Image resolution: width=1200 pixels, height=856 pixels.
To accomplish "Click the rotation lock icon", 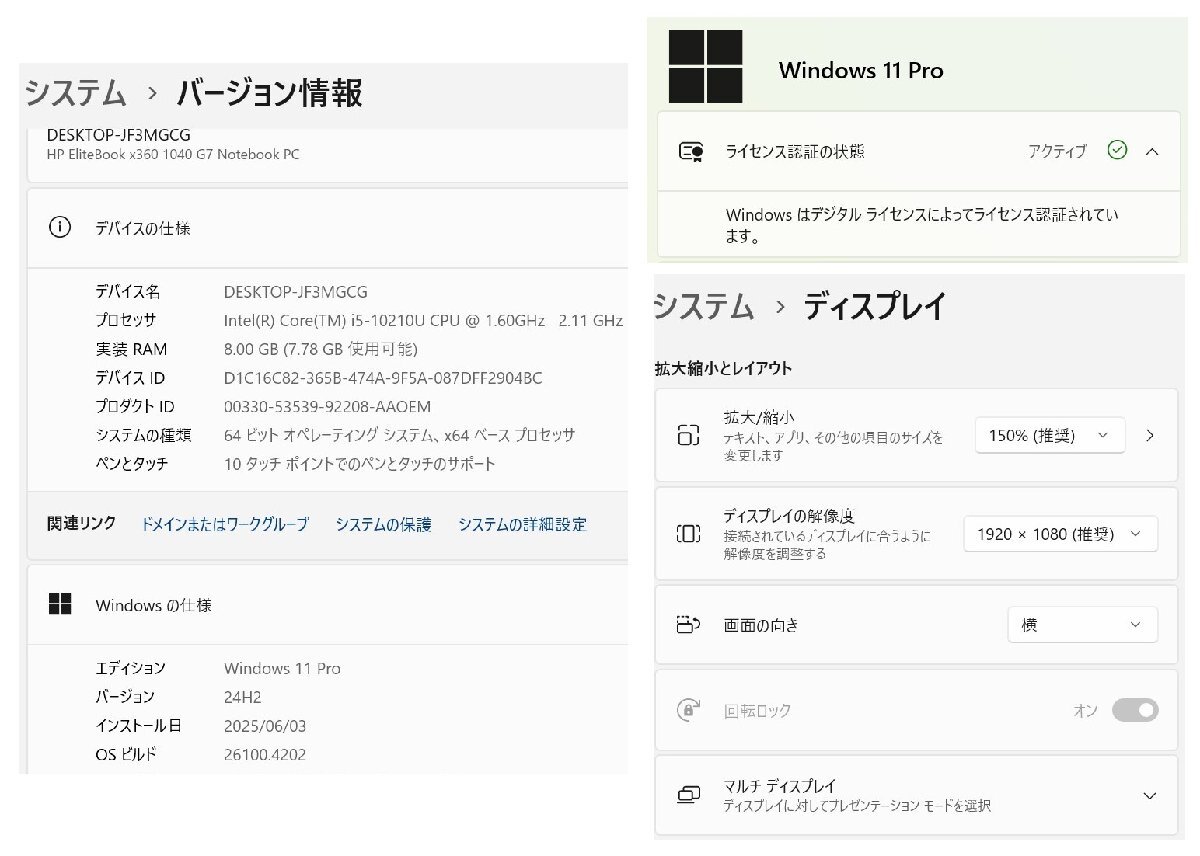I will (688, 710).
